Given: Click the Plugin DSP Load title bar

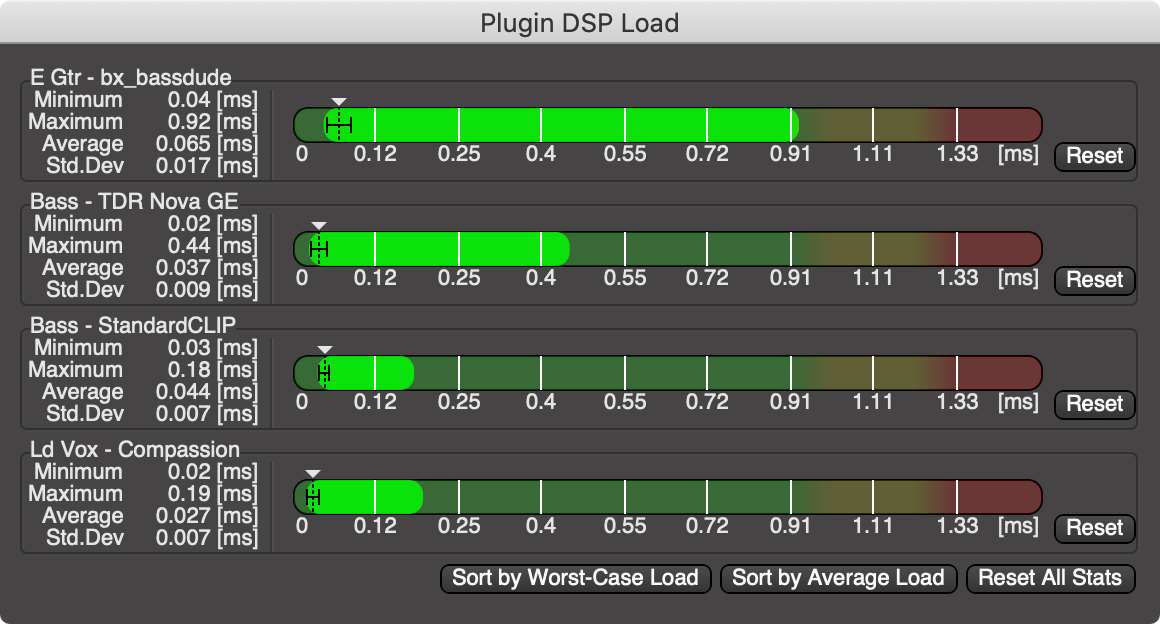Looking at the screenshot, I should (580, 22).
